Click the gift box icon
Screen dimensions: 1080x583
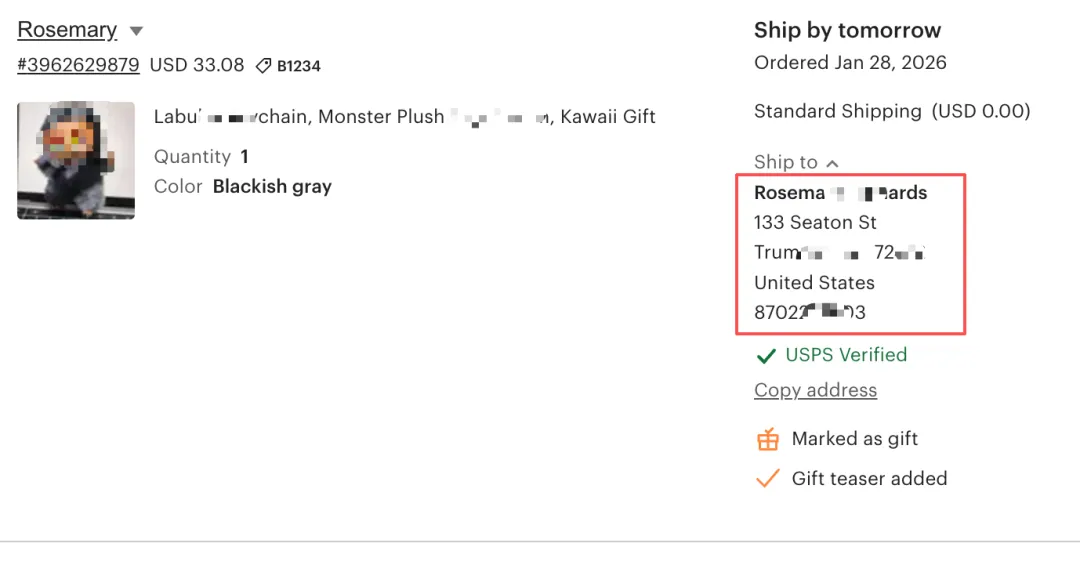(767, 439)
